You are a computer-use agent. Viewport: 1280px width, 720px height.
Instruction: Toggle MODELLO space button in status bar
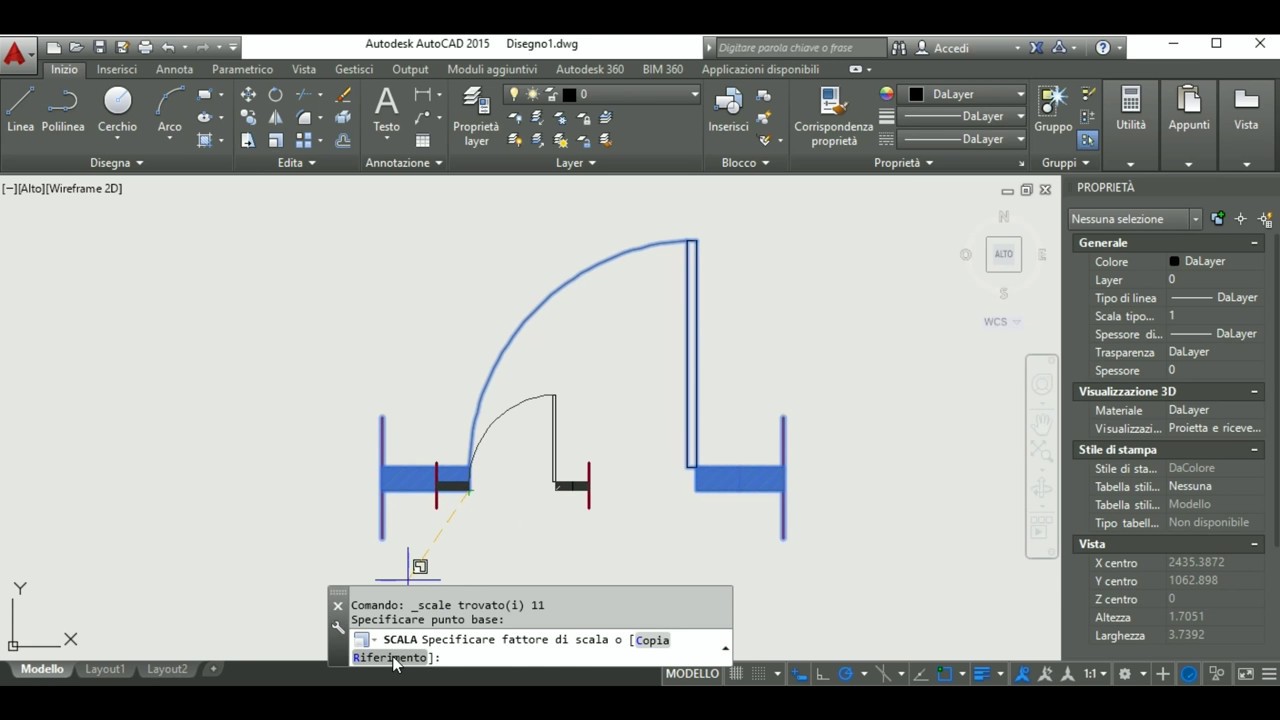(x=692, y=674)
